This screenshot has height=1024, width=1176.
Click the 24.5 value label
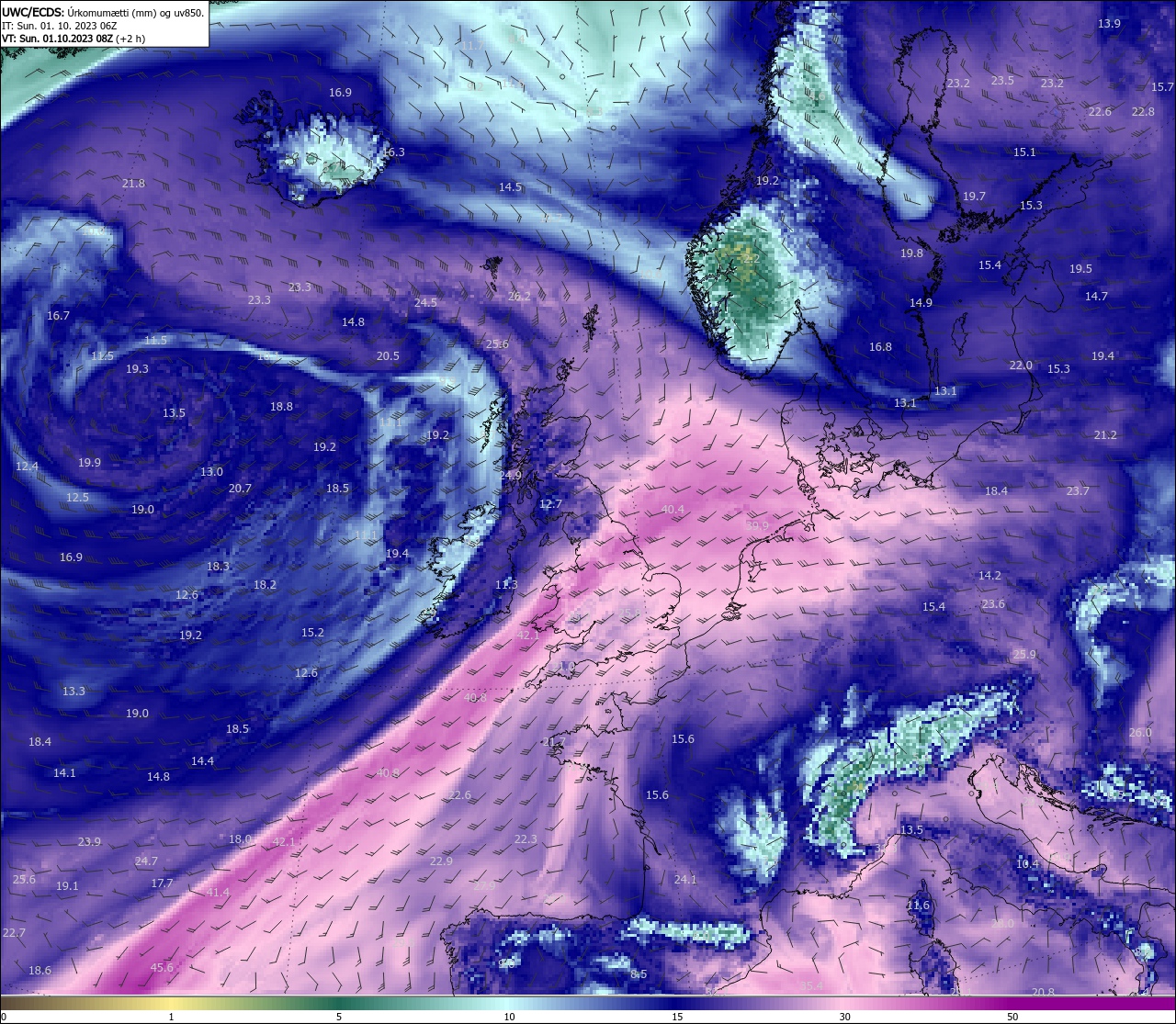pos(425,303)
